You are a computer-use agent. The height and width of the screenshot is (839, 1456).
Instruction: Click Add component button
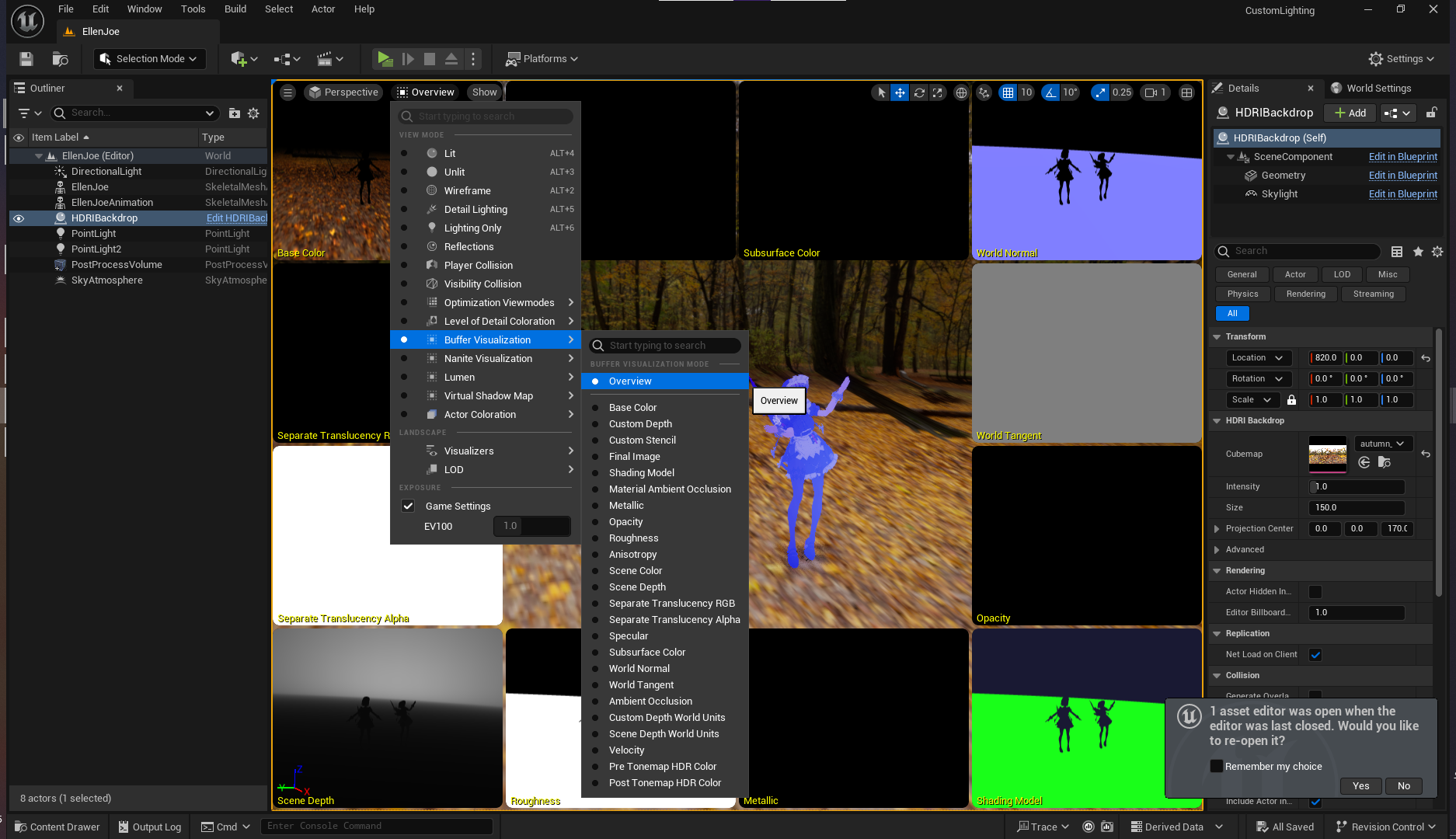click(1350, 113)
